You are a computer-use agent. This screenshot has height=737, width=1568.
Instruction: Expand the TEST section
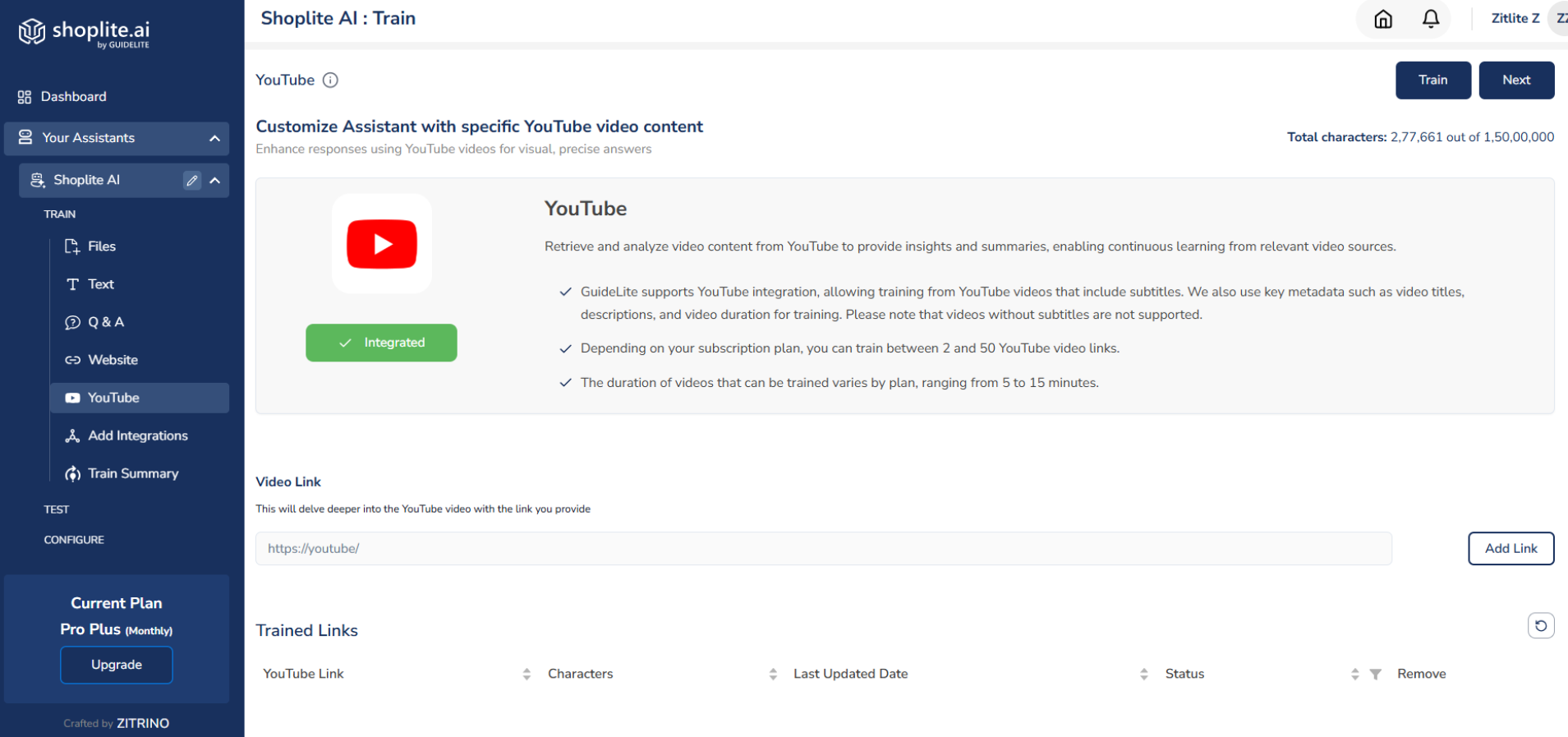57,509
